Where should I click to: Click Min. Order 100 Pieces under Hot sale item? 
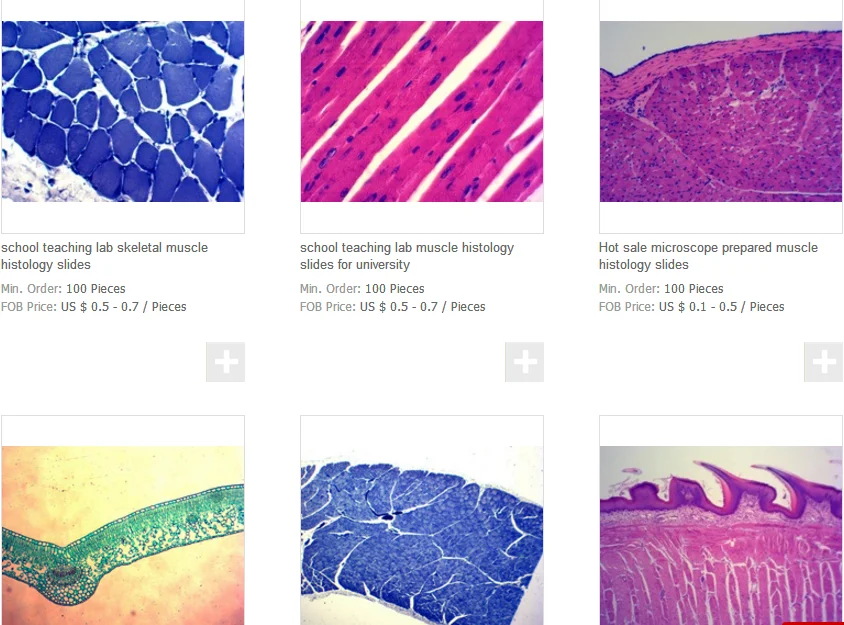coord(661,289)
